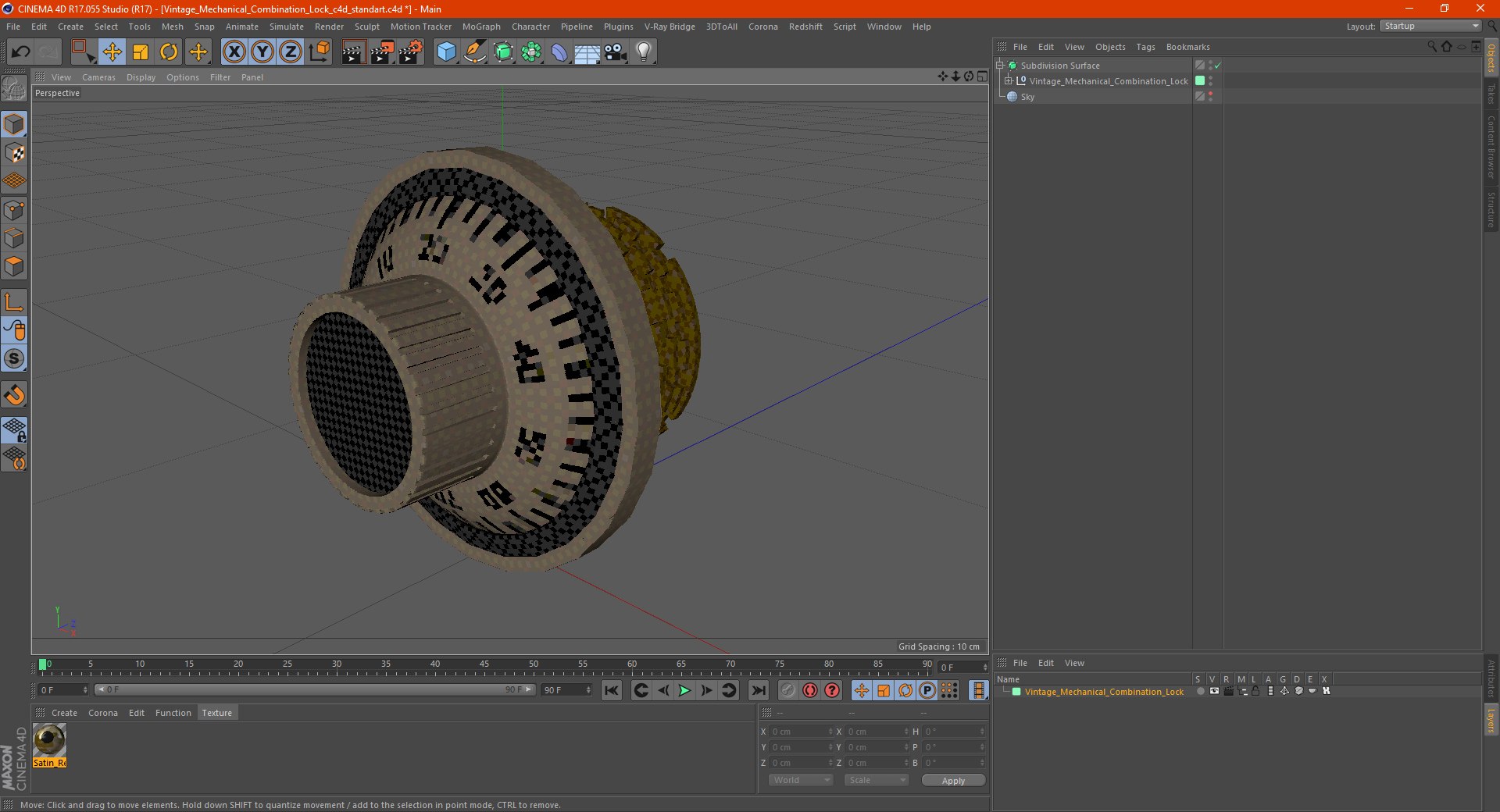The width and height of the screenshot is (1500, 812).
Task: Open the Layout Startup dropdown
Action: 1431,26
